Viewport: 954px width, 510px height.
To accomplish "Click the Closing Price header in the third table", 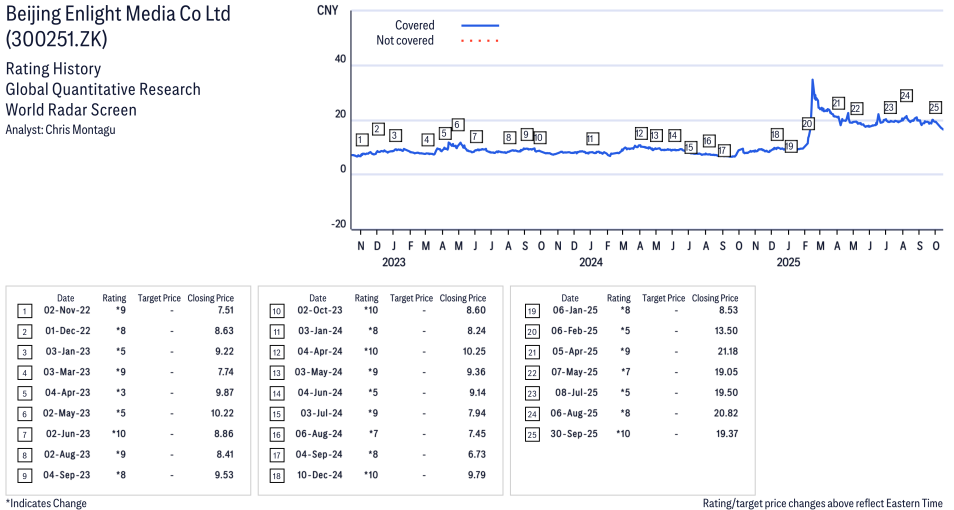I will click(x=715, y=298).
